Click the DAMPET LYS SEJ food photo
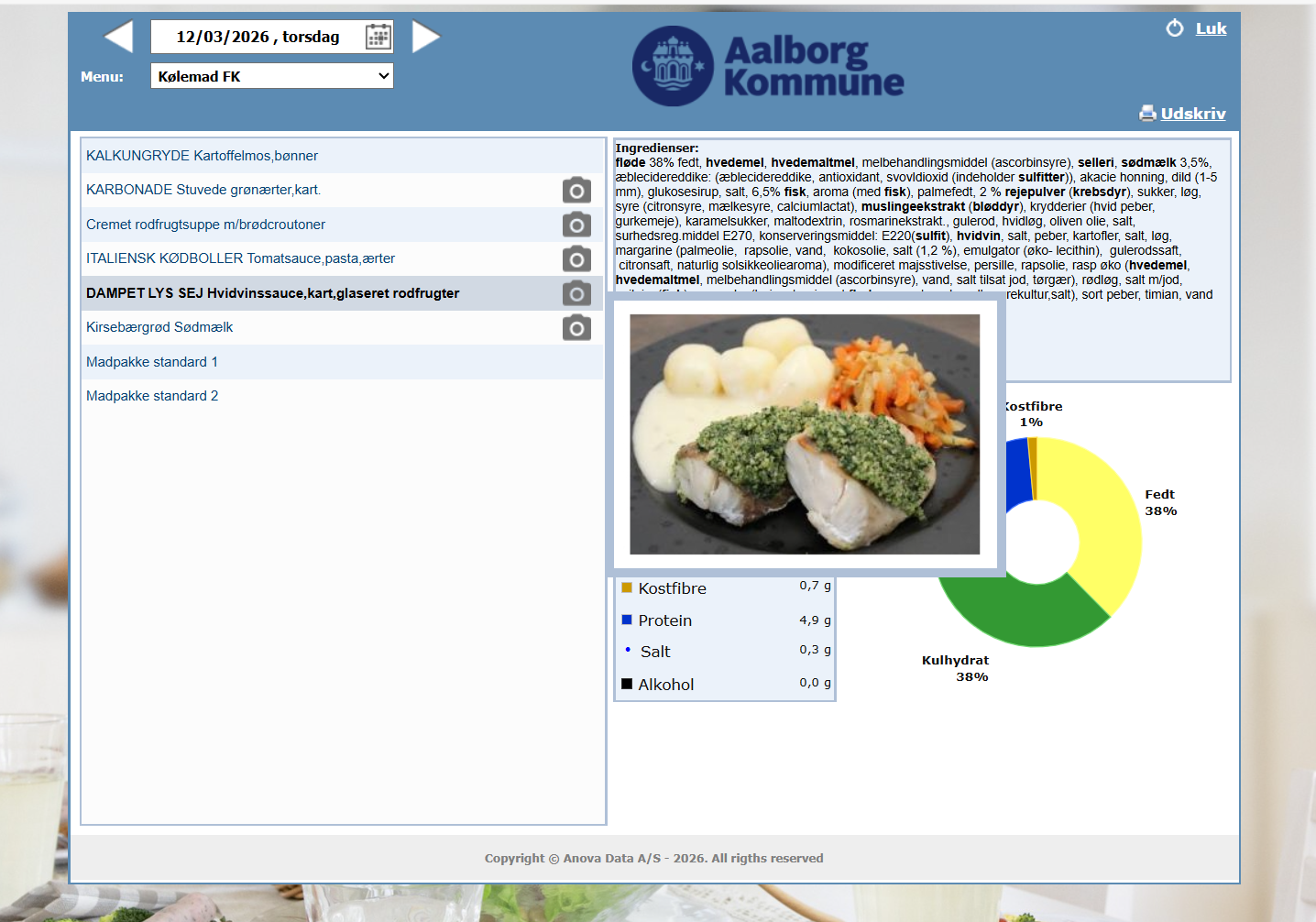 coord(805,434)
